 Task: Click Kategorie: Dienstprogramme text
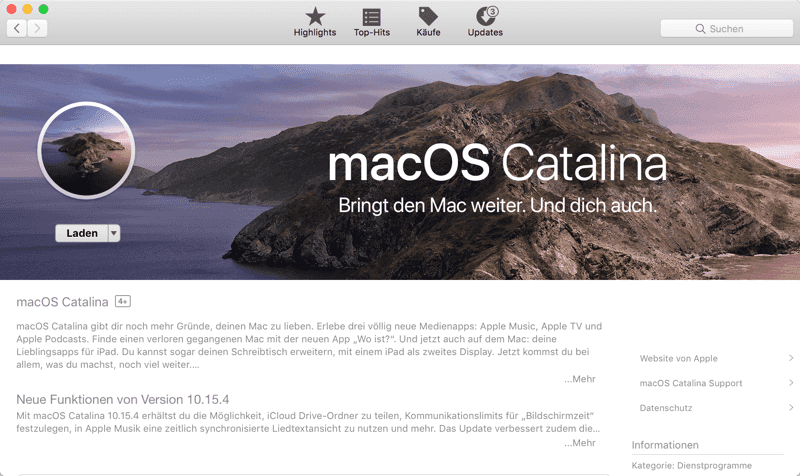(691, 465)
